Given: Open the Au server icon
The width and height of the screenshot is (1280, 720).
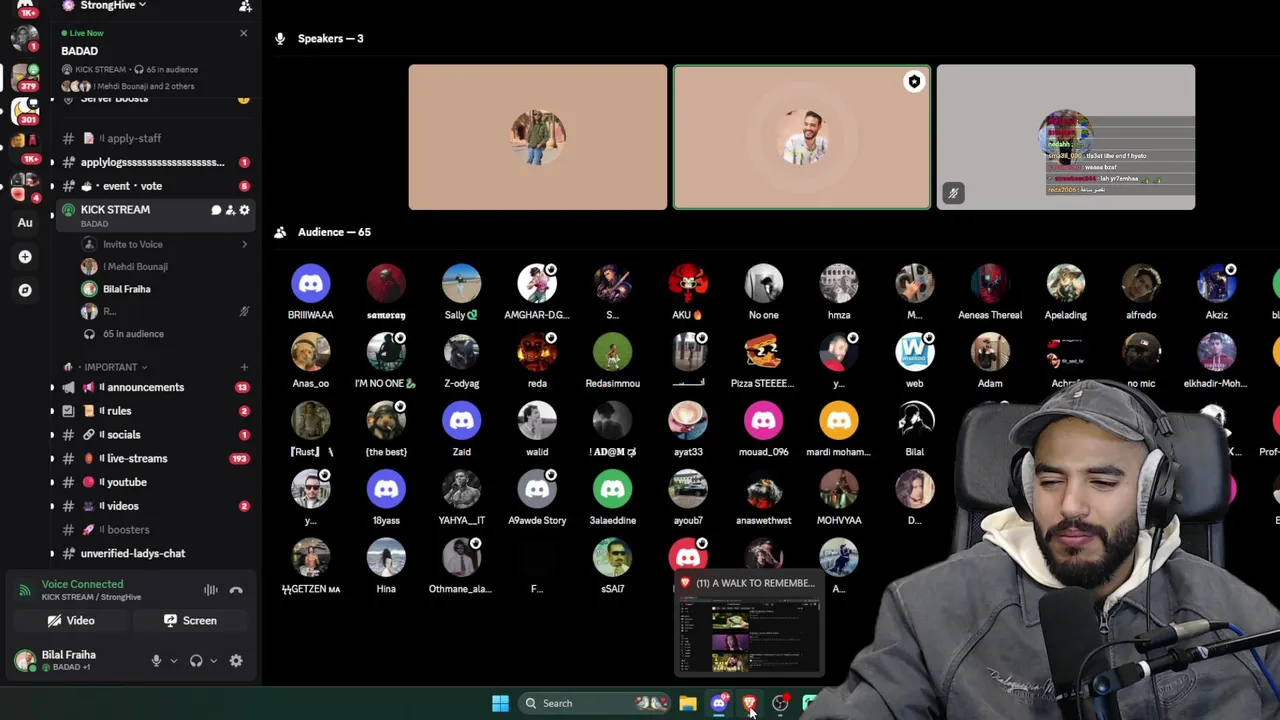Looking at the screenshot, I should [25, 222].
